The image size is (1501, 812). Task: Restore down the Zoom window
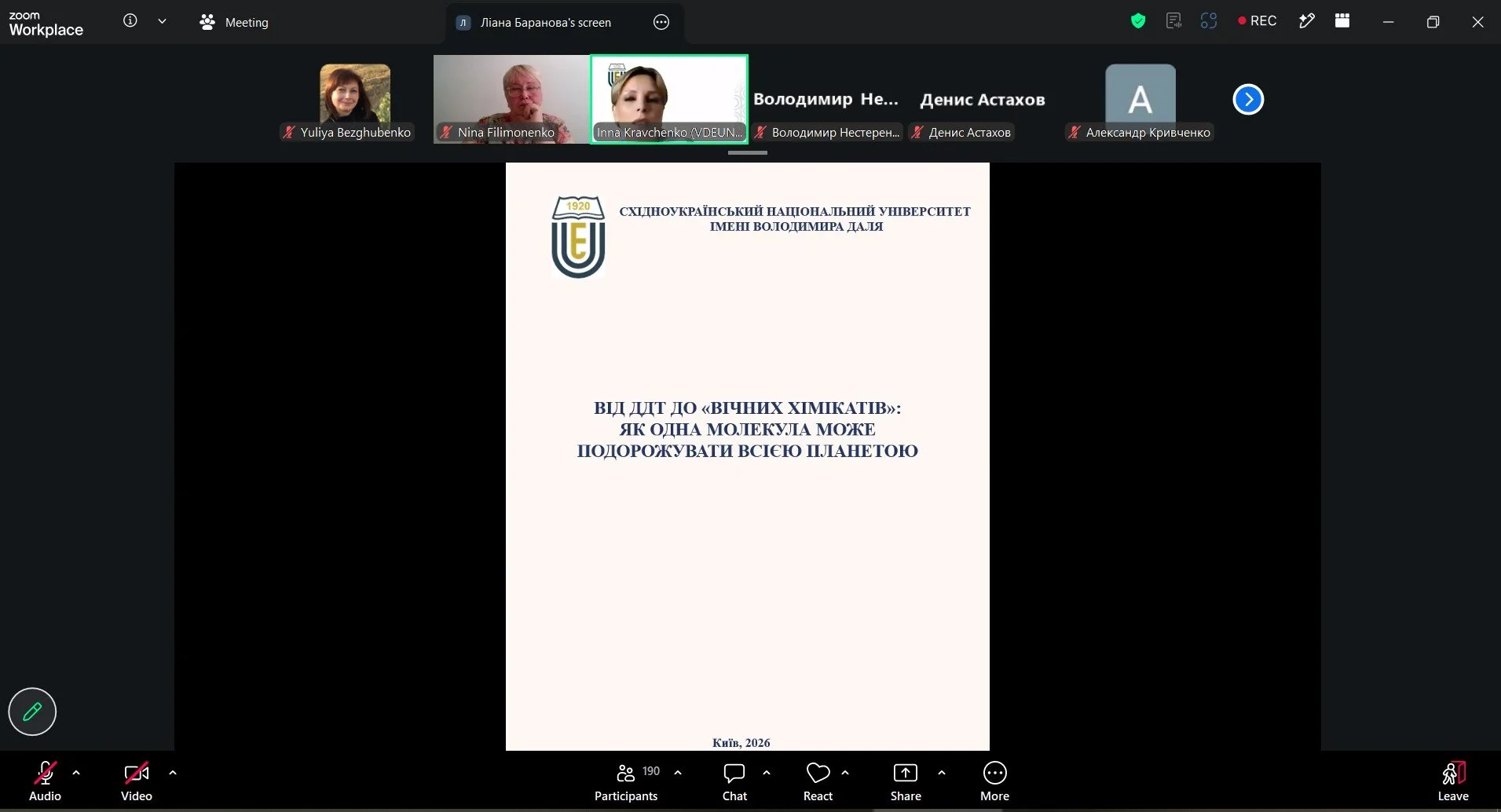point(1433,22)
